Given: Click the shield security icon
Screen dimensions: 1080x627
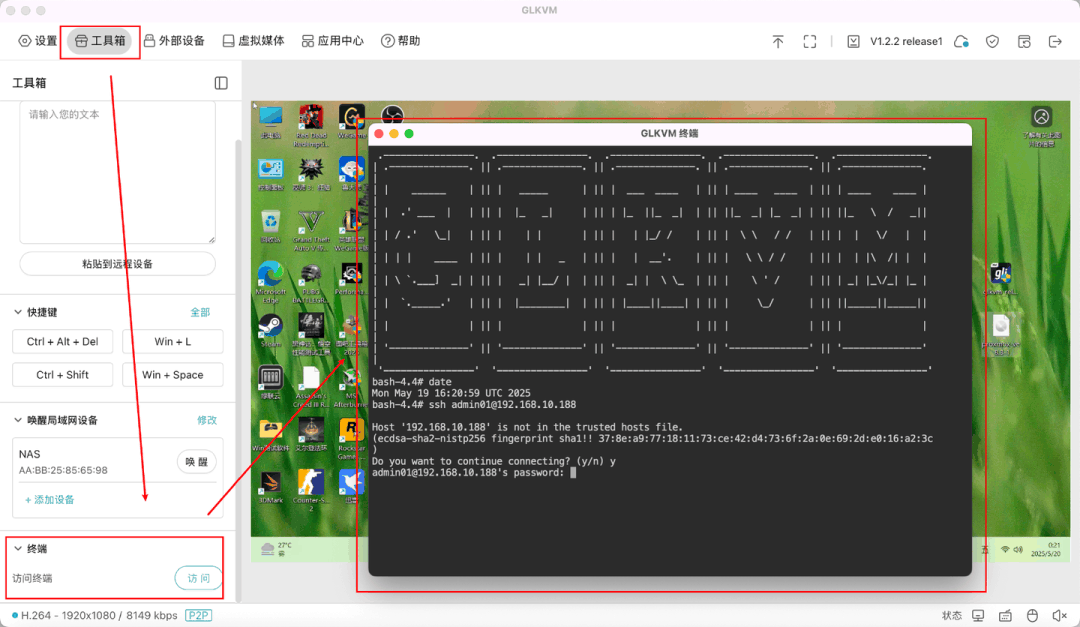Looking at the screenshot, I should coord(992,41).
